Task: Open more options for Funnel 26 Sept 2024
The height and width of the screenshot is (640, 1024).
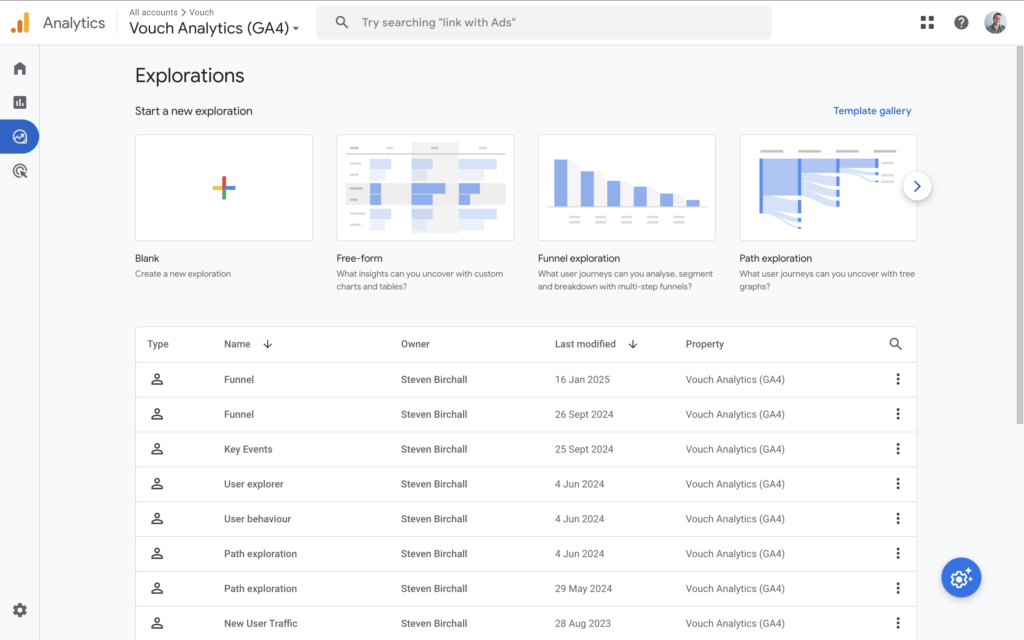Action: pos(898,414)
